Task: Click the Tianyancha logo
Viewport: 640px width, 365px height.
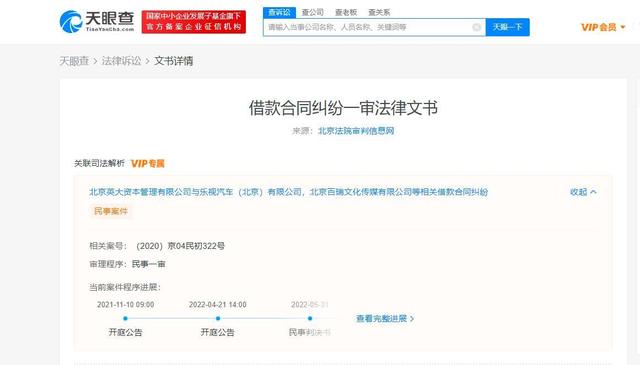Action: (97, 22)
